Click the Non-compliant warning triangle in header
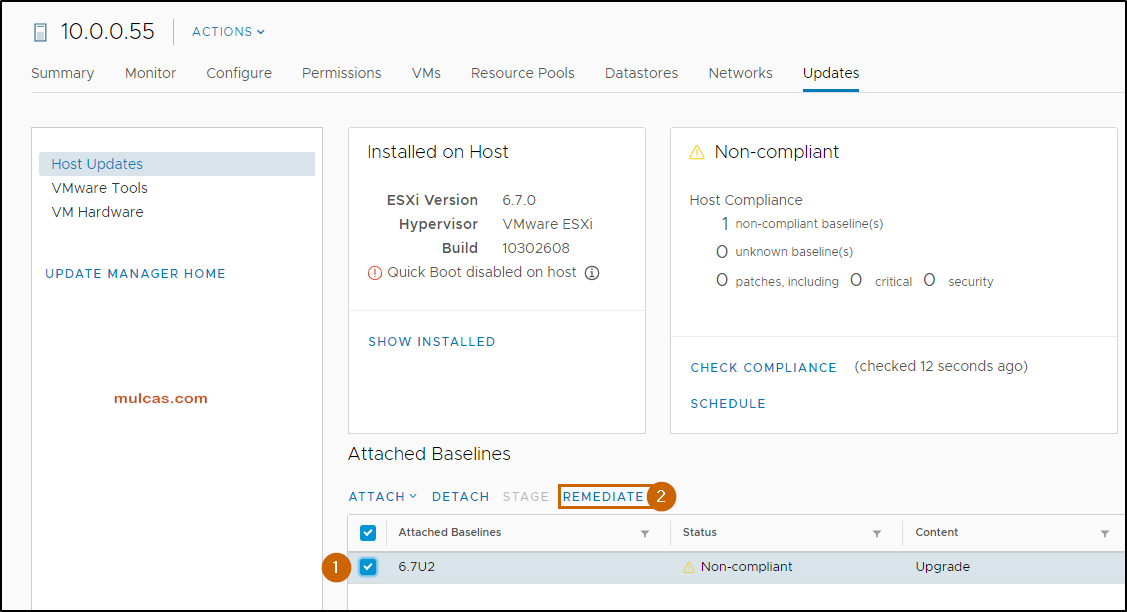 (x=697, y=153)
